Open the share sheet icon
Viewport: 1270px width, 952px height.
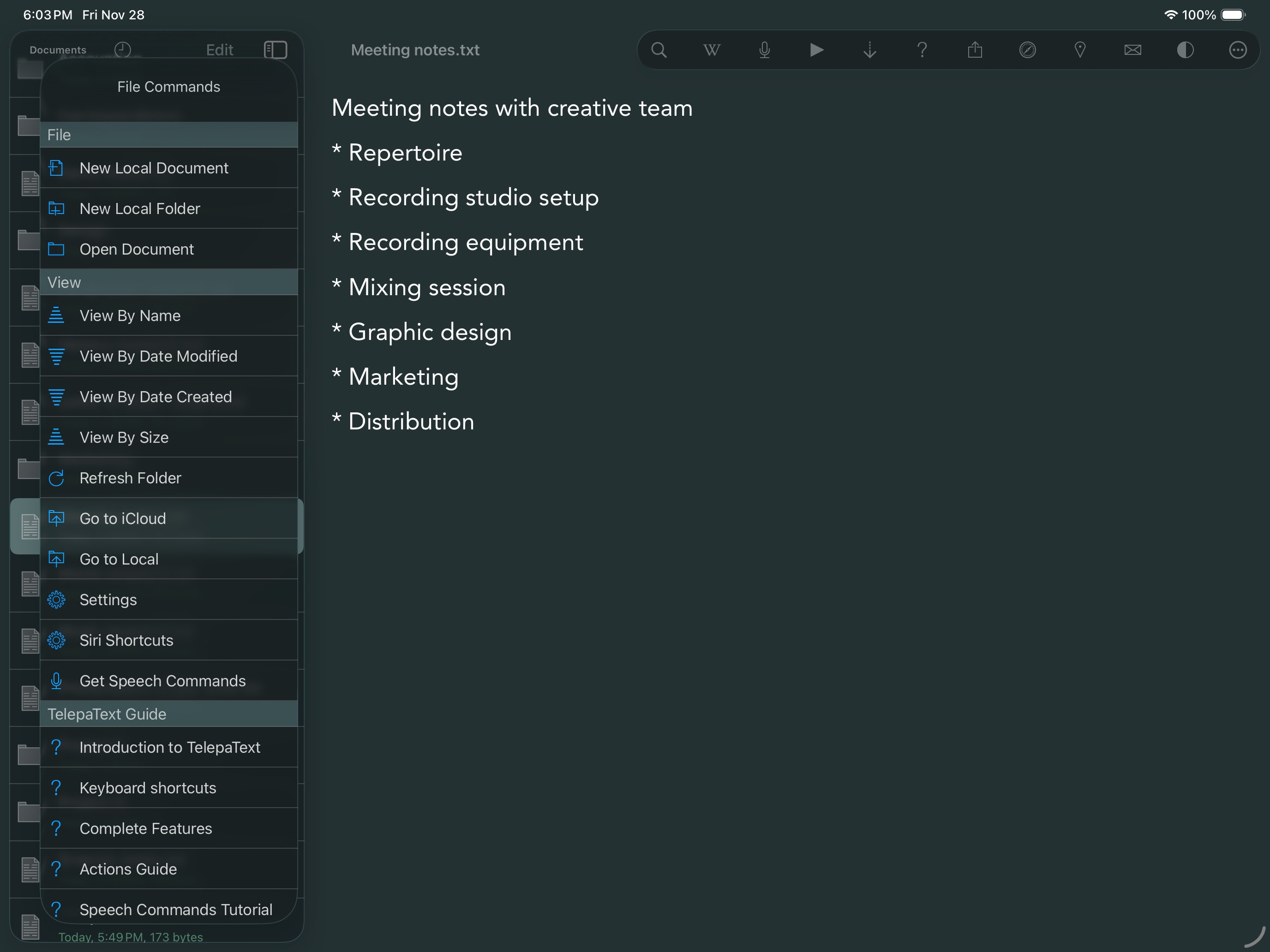(975, 50)
